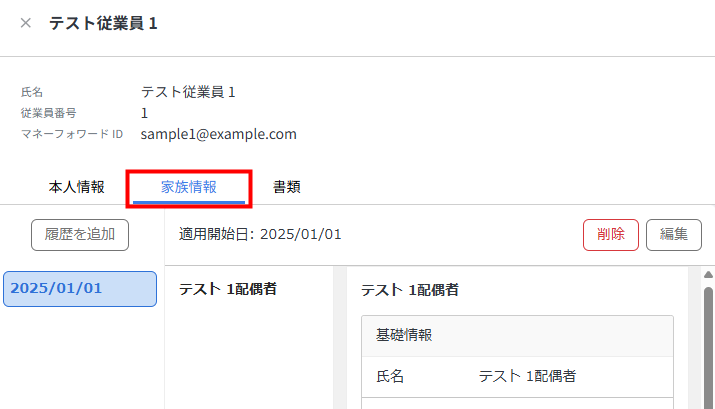Switch to the 本人情報 tab
715x409 pixels.
(76, 186)
